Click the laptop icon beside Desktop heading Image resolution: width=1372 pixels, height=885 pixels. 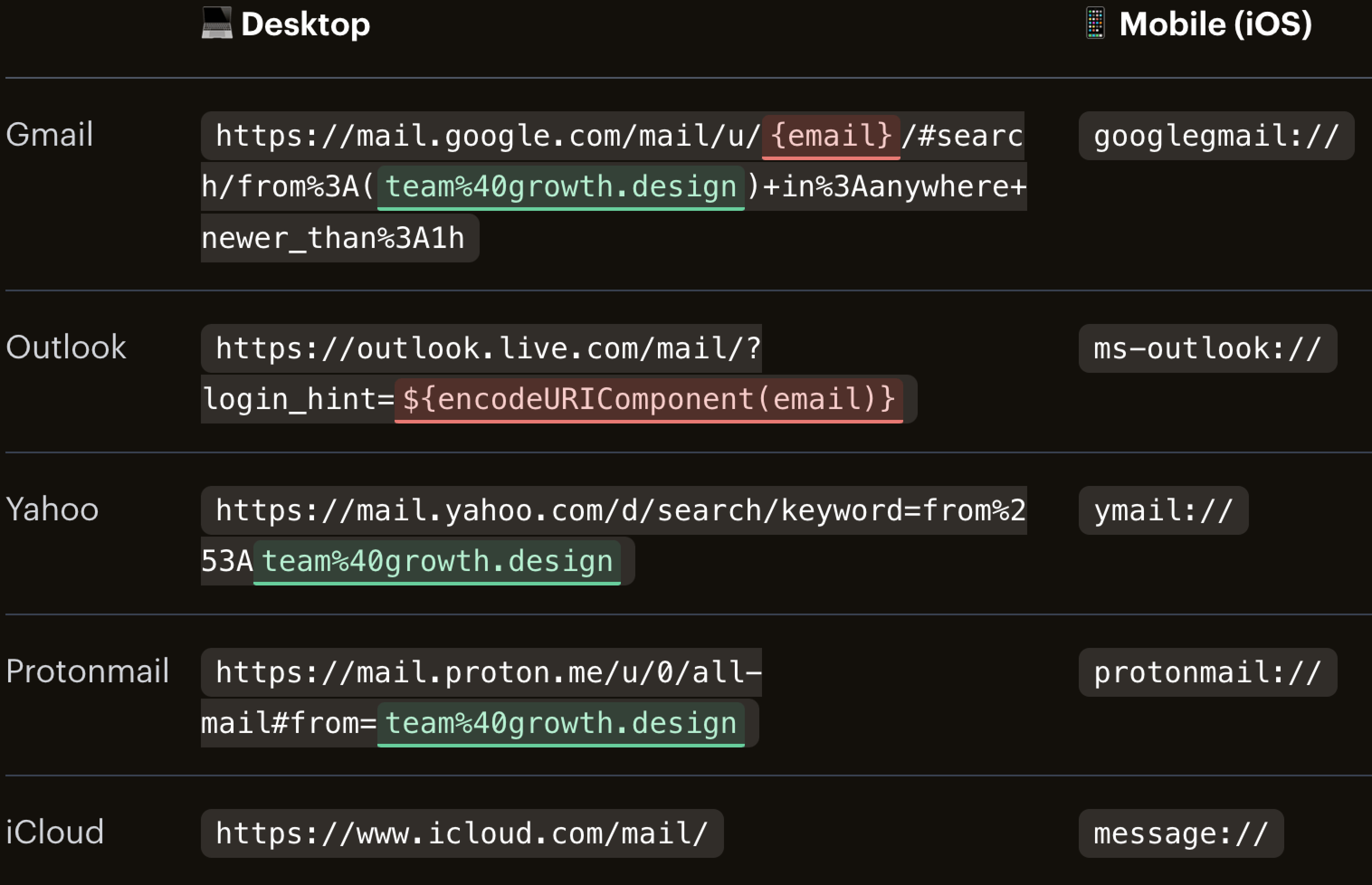(217, 23)
